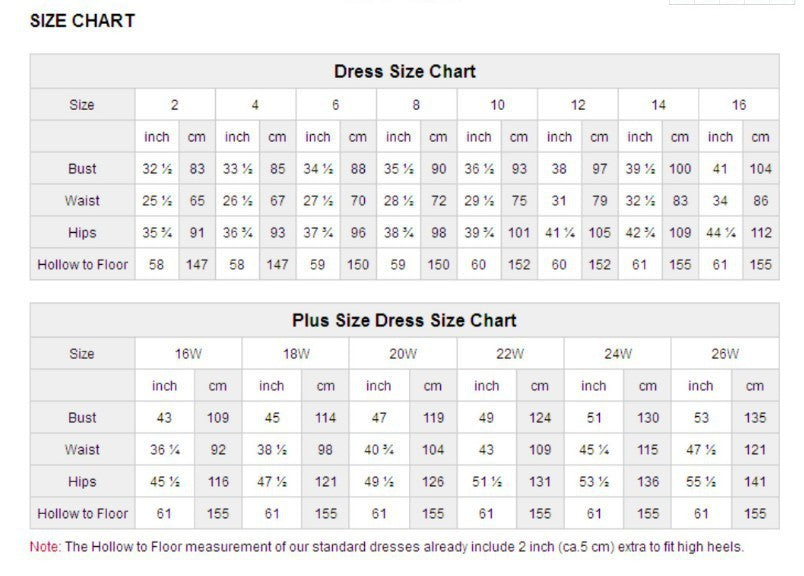Screen dimensions: 804x576
Task: Click the hips value 141 under size 26W
Action: [756, 482]
